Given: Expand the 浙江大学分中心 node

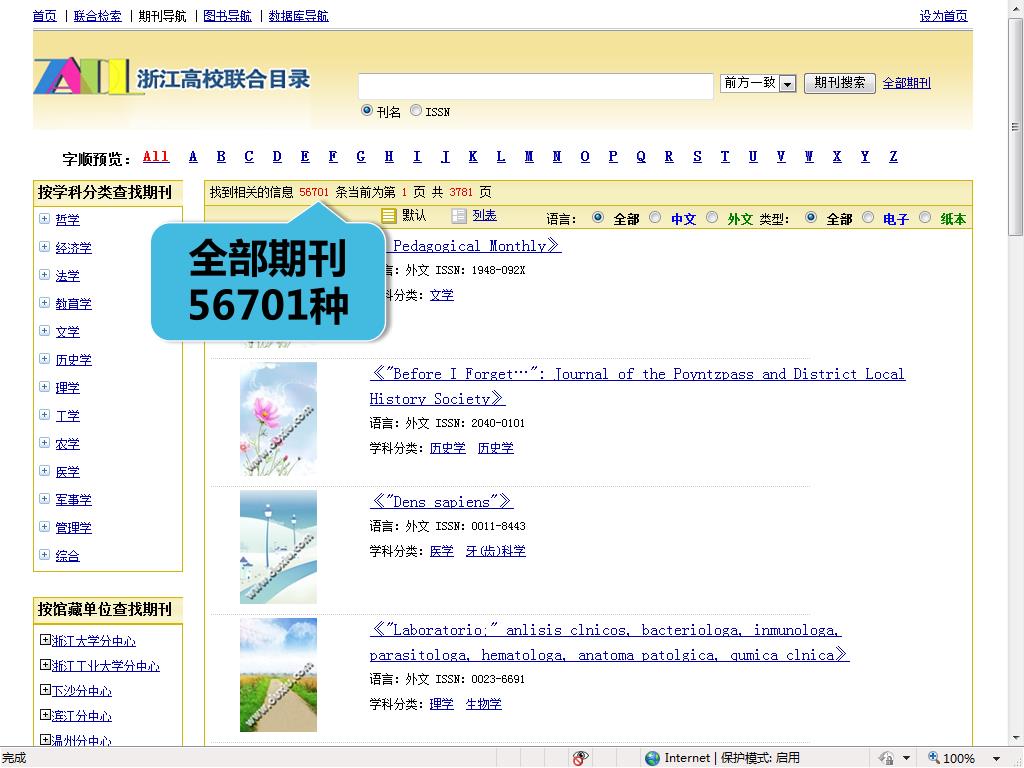Looking at the screenshot, I should tap(45, 640).
